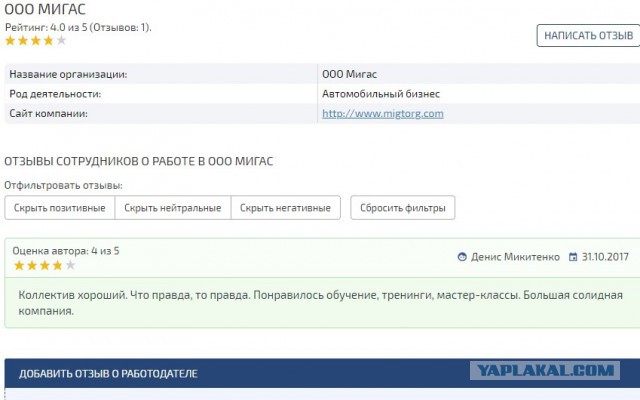Image resolution: width=640 pixels, height=400 pixels.
Task: Click the ООО Мигас table value
Action: point(349,74)
